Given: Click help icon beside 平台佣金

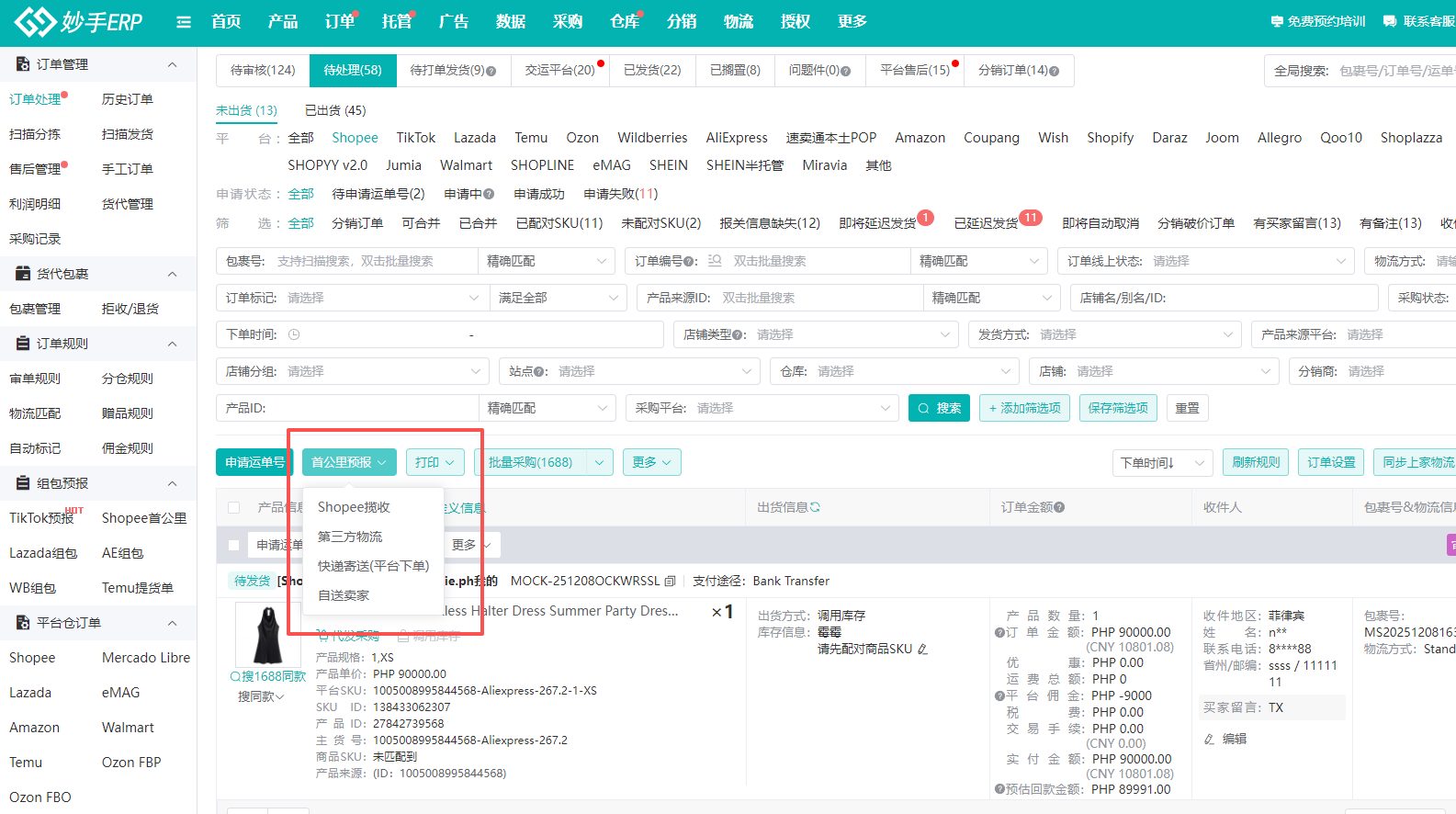Looking at the screenshot, I should click(999, 695).
